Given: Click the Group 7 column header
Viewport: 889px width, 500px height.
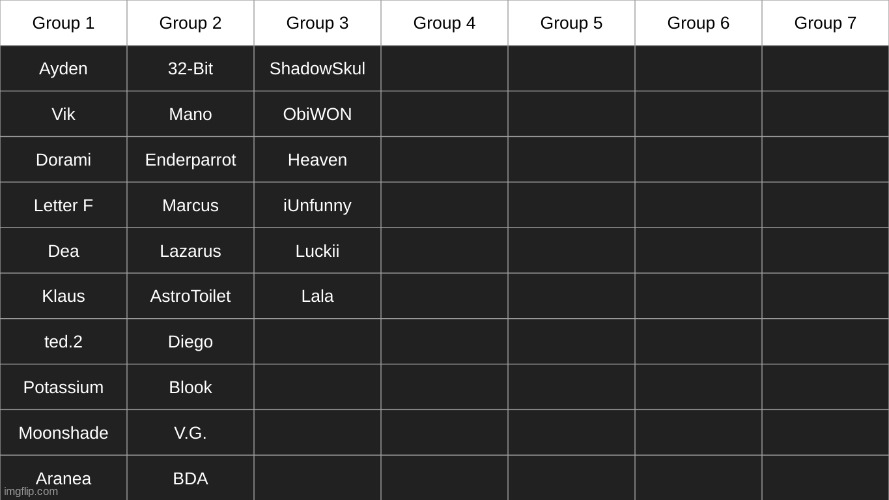Looking at the screenshot, I should pos(825,23).
